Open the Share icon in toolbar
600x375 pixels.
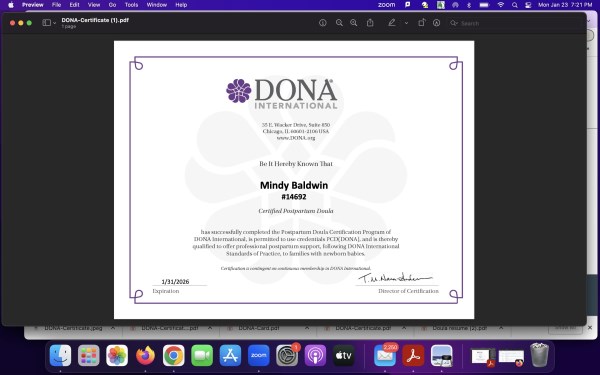coord(370,23)
